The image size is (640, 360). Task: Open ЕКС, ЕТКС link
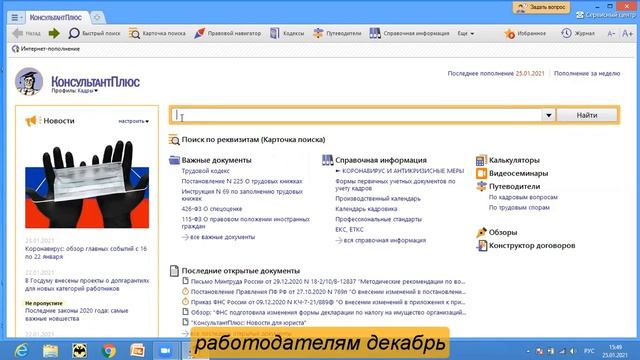[349, 230]
